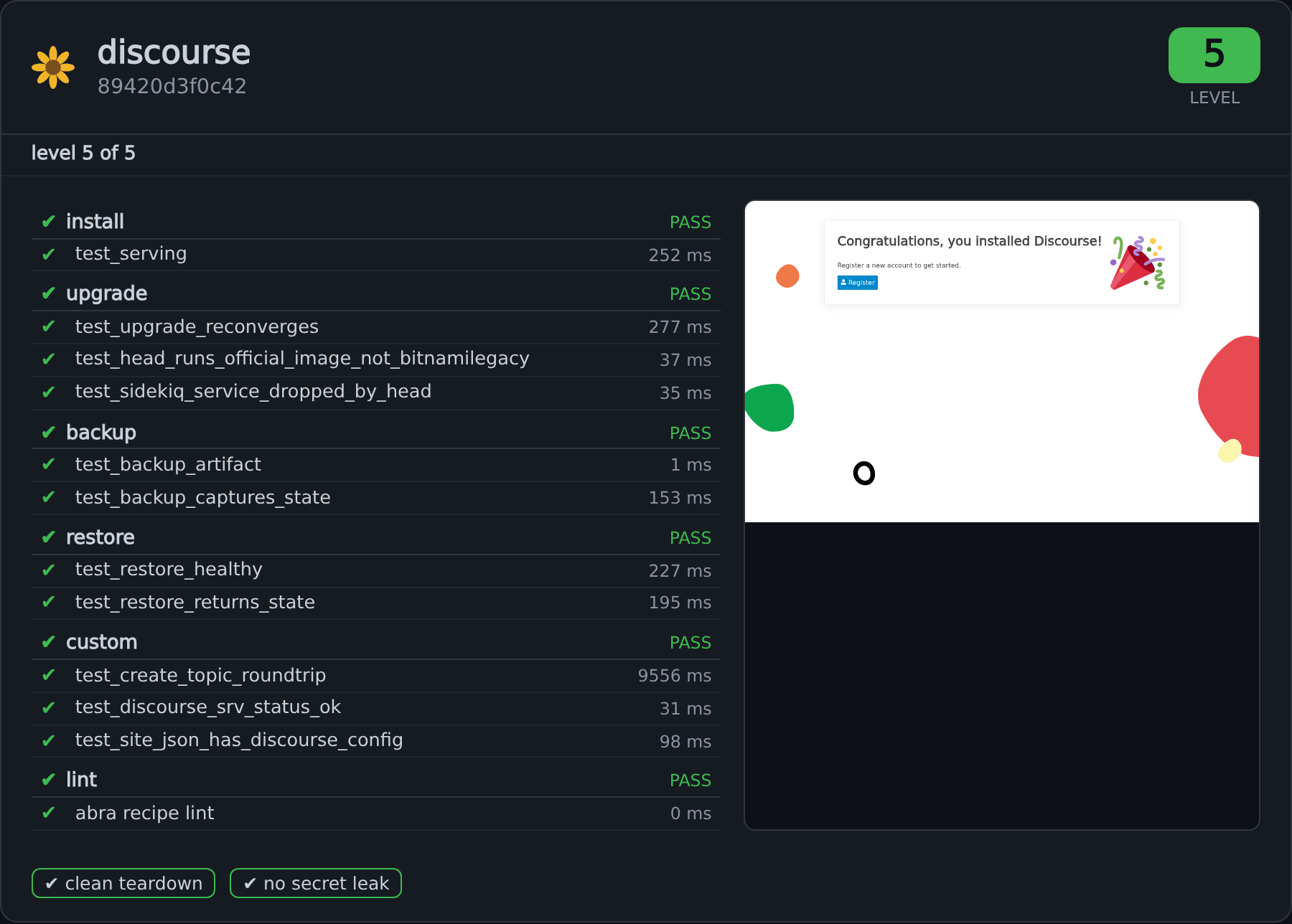The width and height of the screenshot is (1292, 924).
Task: Select the test_discourse_srv_status_ok test name
Action: [208, 707]
